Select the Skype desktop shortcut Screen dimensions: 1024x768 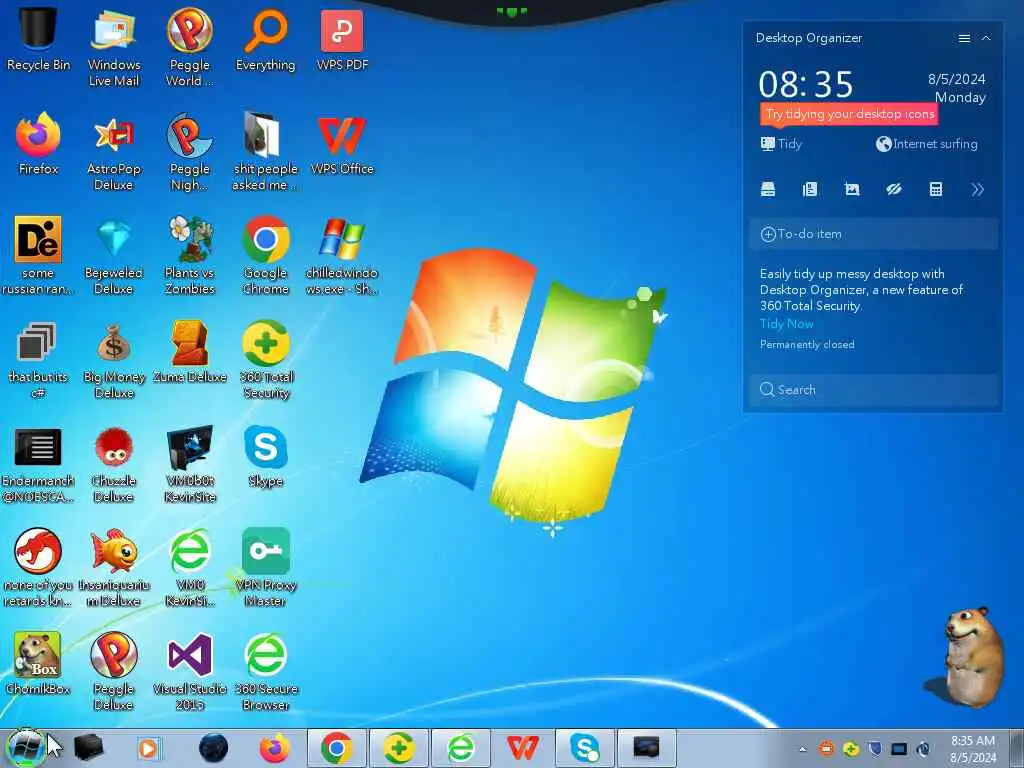pyautogui.click(x=265, y=456)
